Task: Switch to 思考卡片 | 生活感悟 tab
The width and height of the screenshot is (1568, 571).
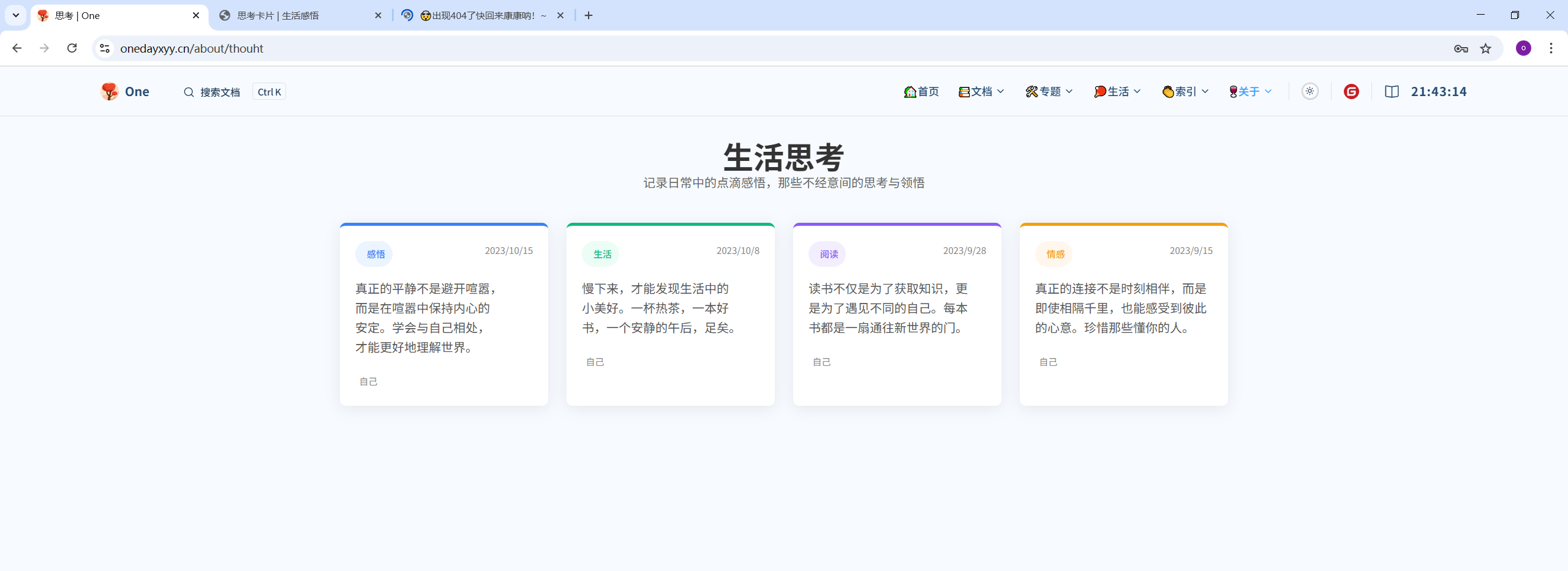Action: (x=300, y=15)
